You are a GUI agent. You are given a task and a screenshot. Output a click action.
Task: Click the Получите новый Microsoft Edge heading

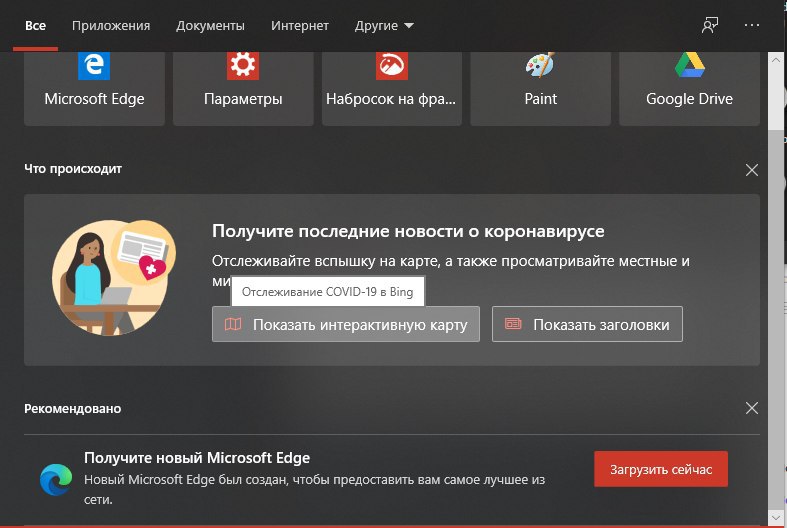click(x=197, y=458)
